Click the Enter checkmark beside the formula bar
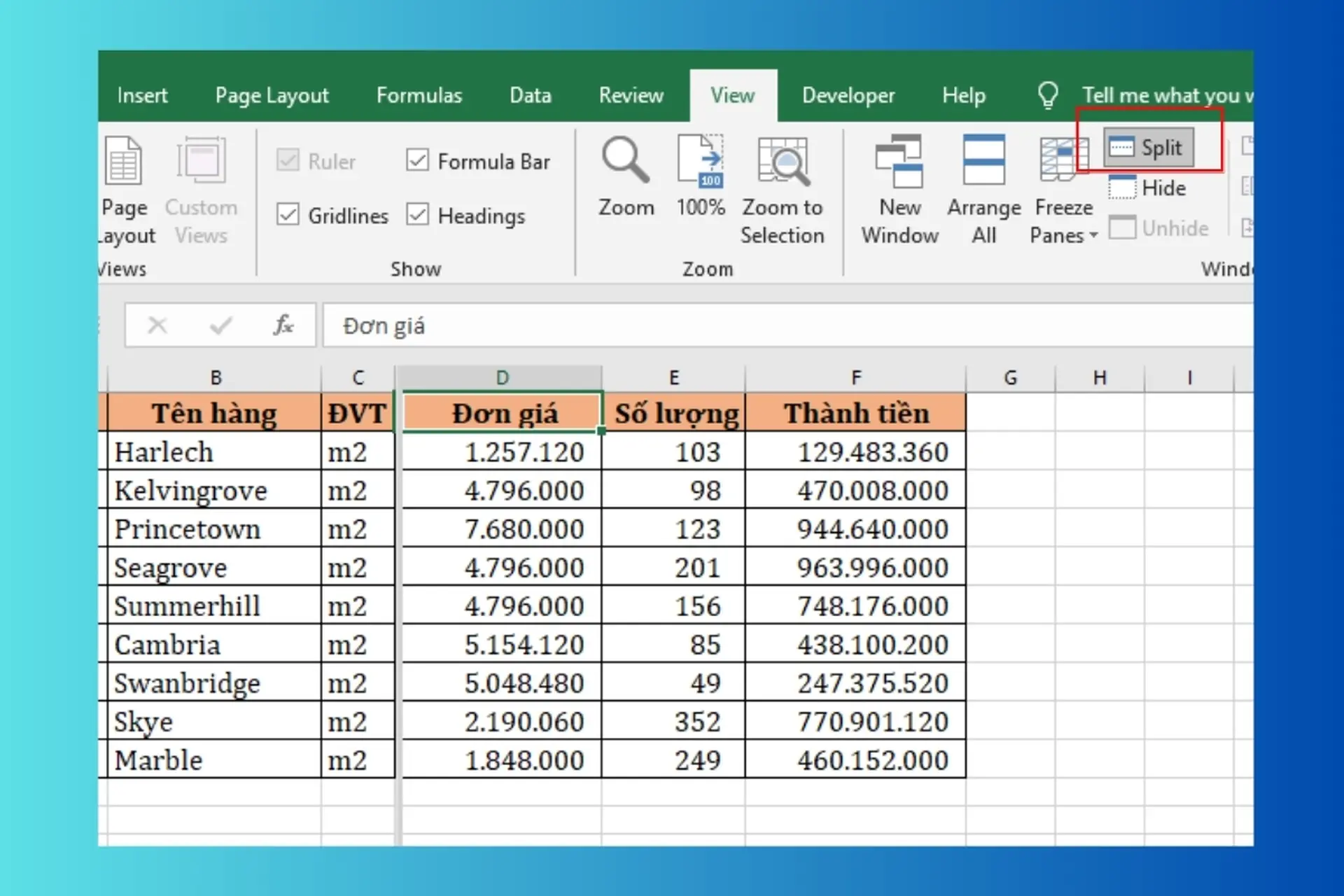This screenshot has width=1344, height=896. [x=220, y=325]
